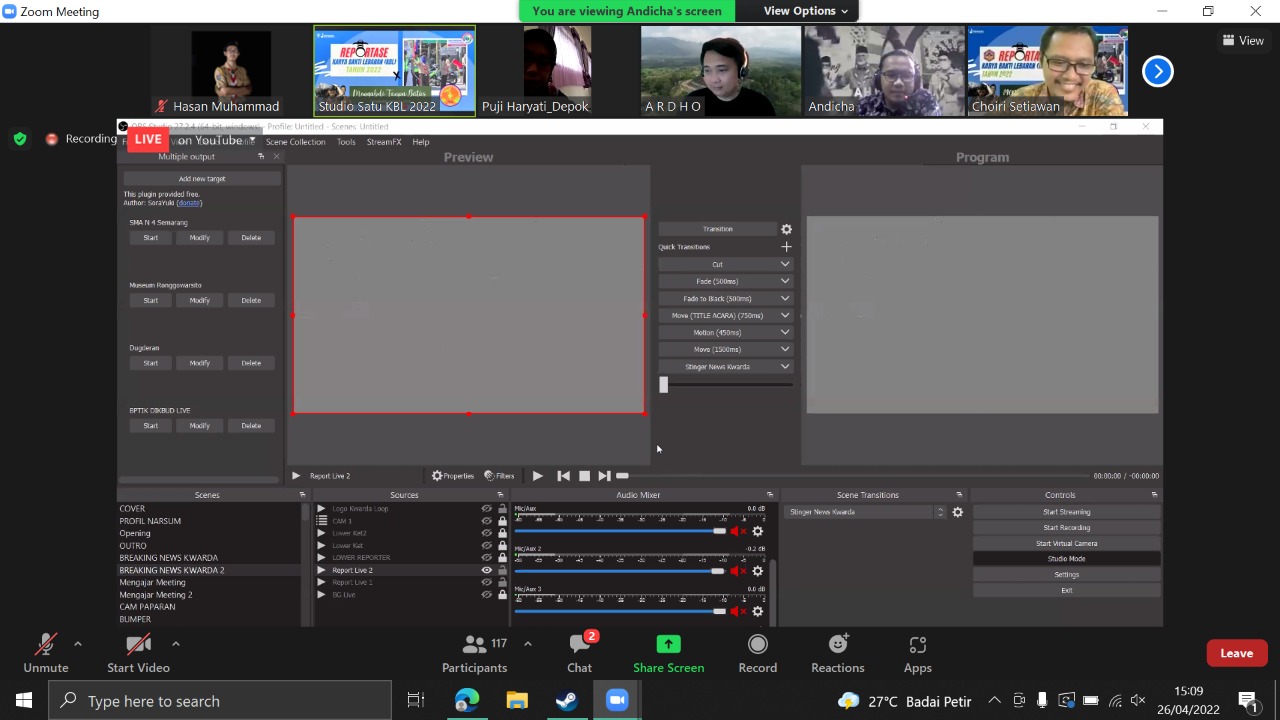Start the SMA N 4 Semarang output
This screenshot has height=720, width=1280.
pos(151,238)
